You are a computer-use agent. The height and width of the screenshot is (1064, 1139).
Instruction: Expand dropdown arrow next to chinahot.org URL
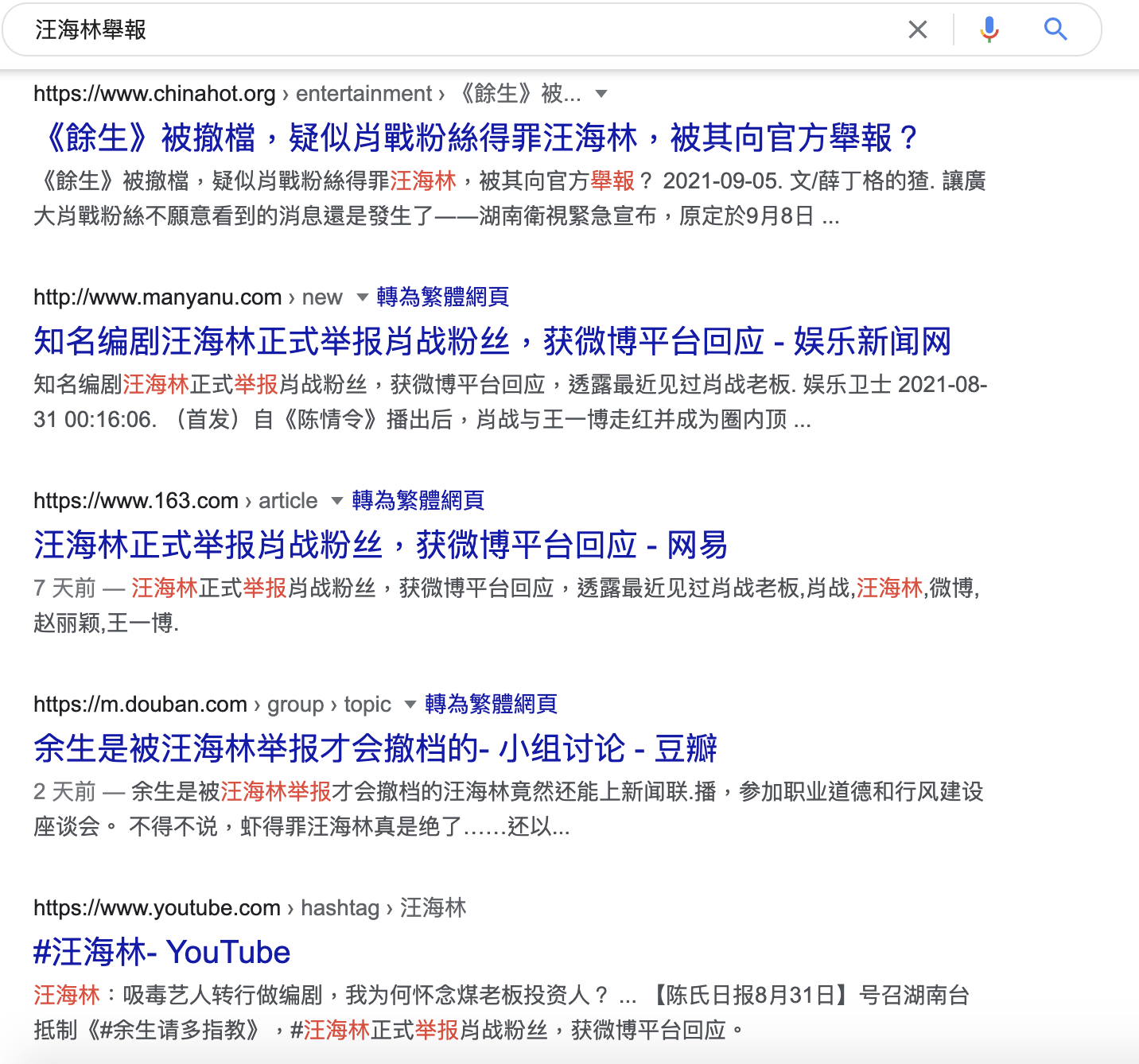click(x=601, y=94)
